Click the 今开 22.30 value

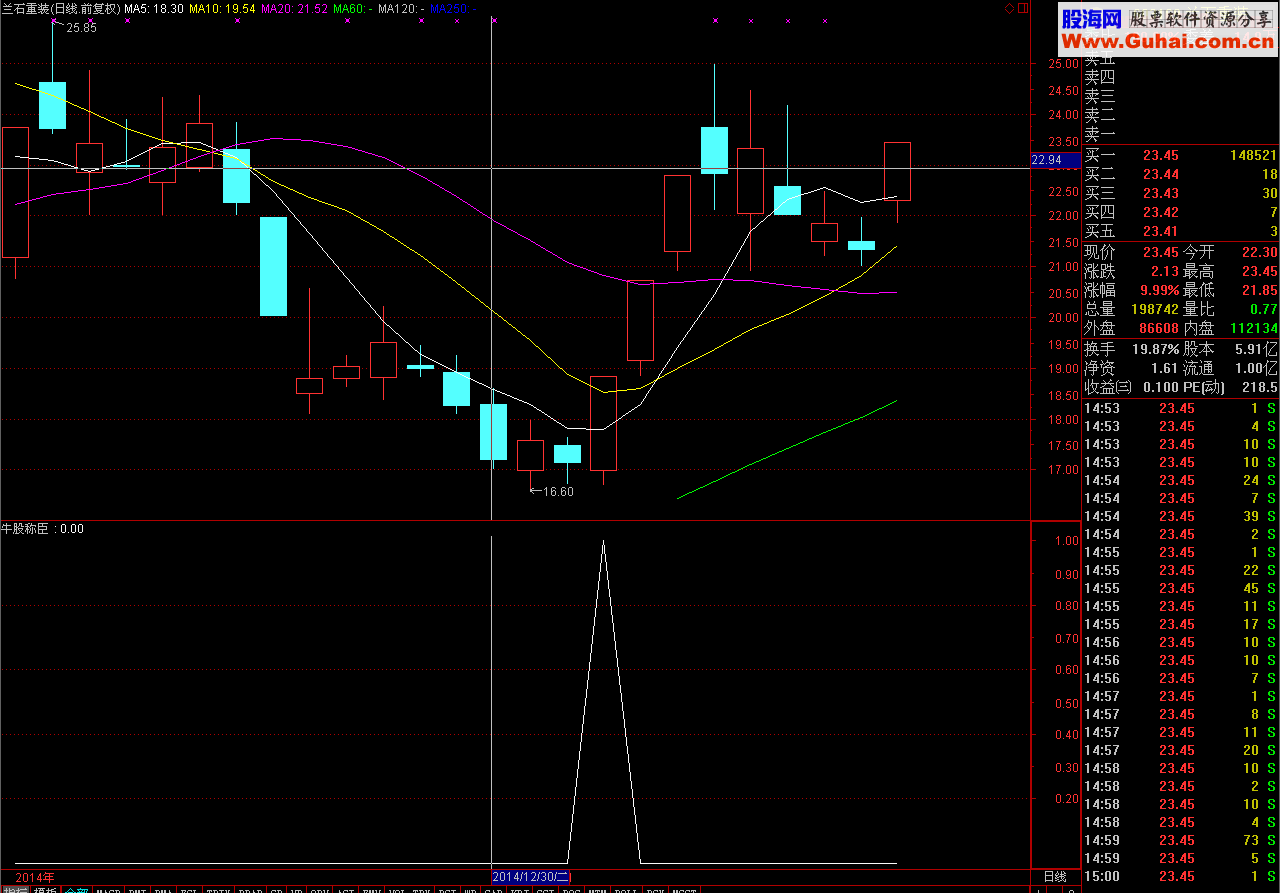point(1259,252)
